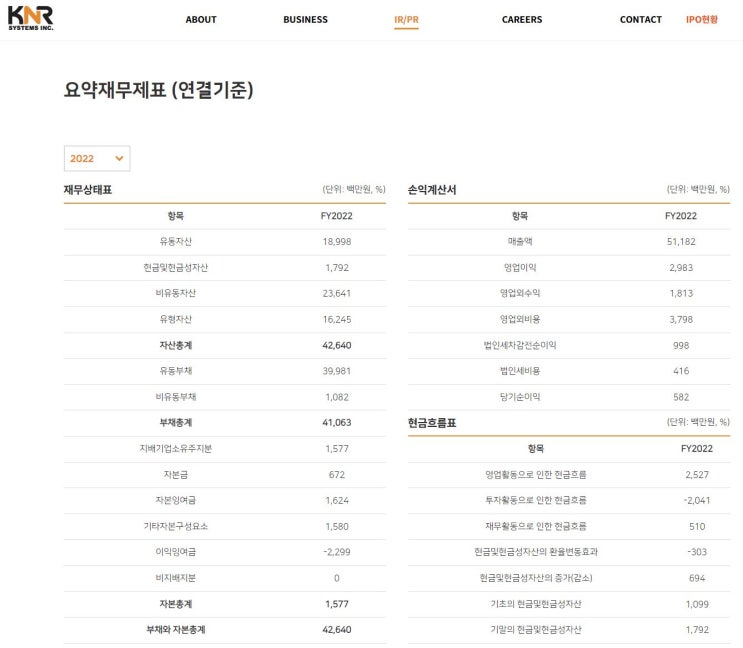Select the 부채총계 value 41,063
Screen dimensions: 743x648
coord(337,423)
